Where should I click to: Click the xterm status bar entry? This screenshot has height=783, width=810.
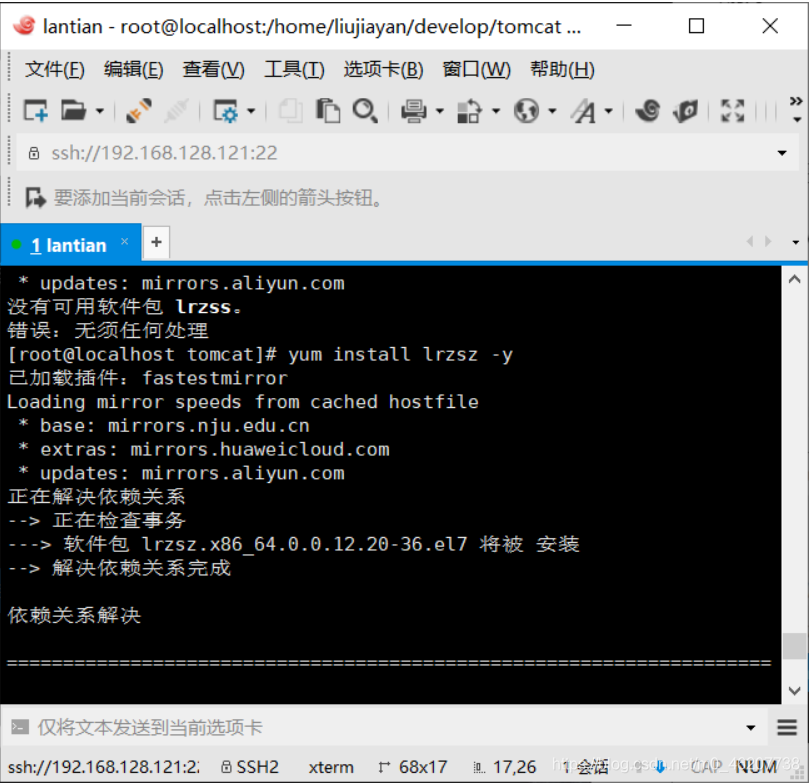[x=331, y=767]
